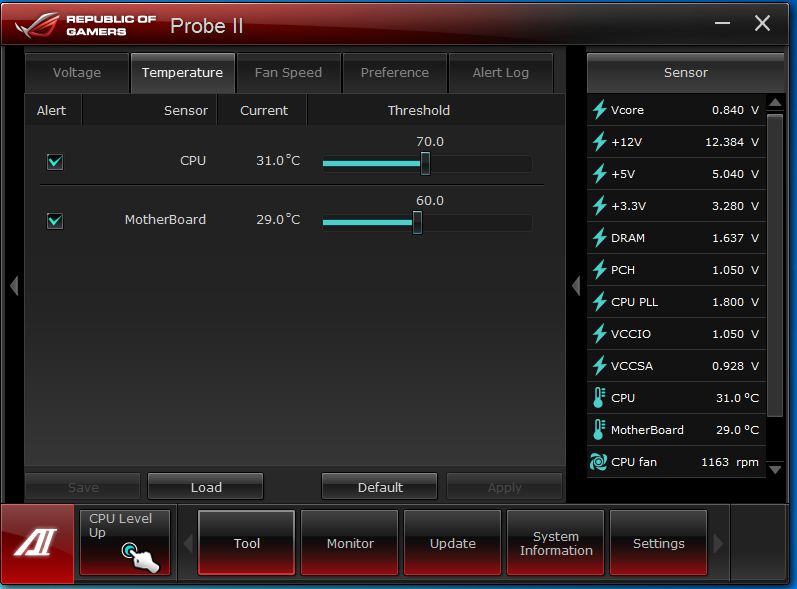Click the CPU Level Up touch-hand icon
This screenshot has height=589, width=797.
pyautogui.click(x=140, y=557)
